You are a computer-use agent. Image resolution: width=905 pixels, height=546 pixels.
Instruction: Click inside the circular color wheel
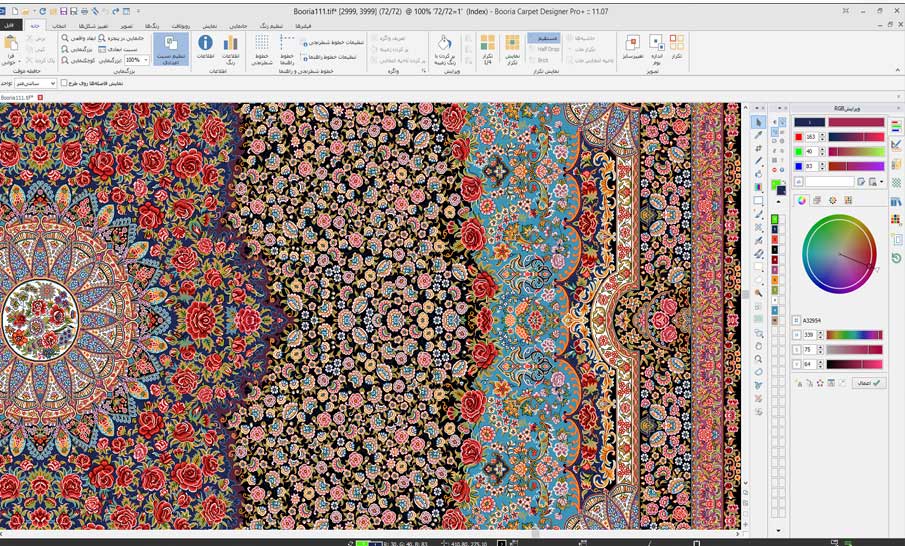coord(839,254)
